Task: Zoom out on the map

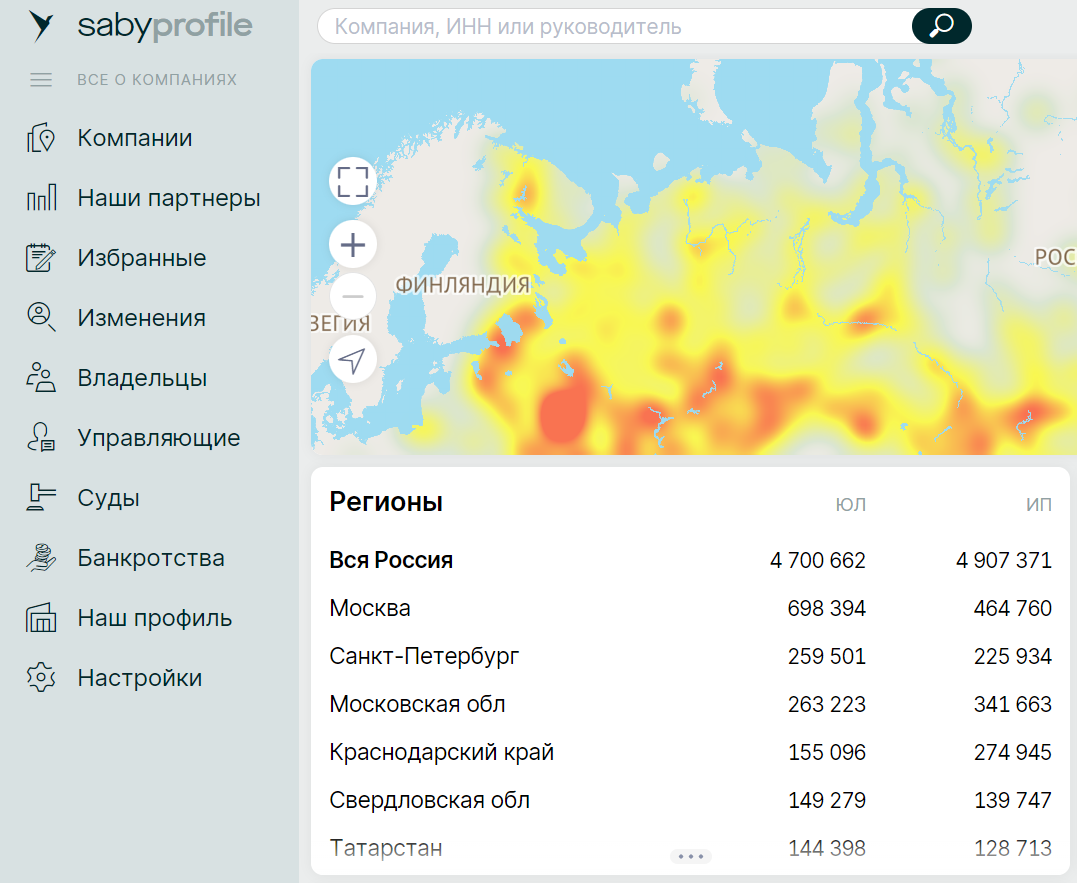Action: coord(352,296)
